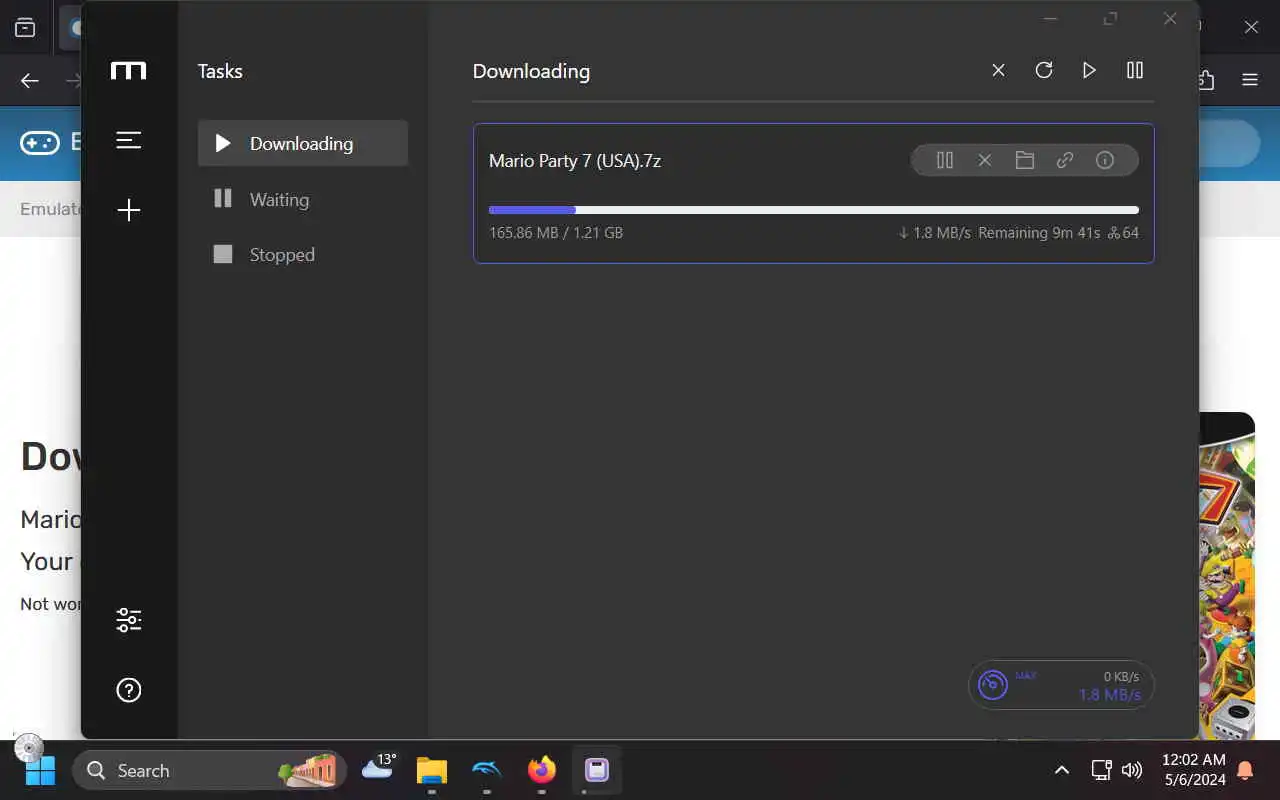This screenshot has width=1280, height=800.
Task: Show hidden system tray icons
Action: coord(1062,770)
